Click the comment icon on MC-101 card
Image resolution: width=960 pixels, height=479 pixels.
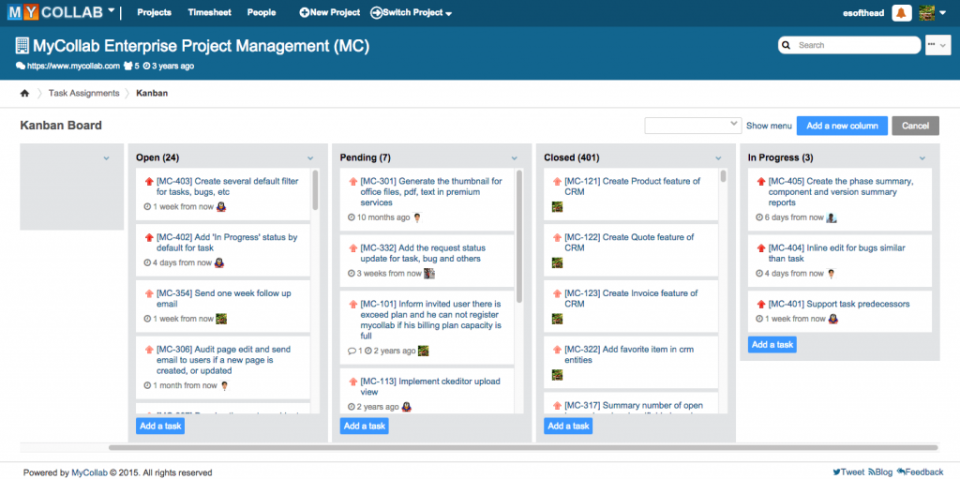coord(350,351)
